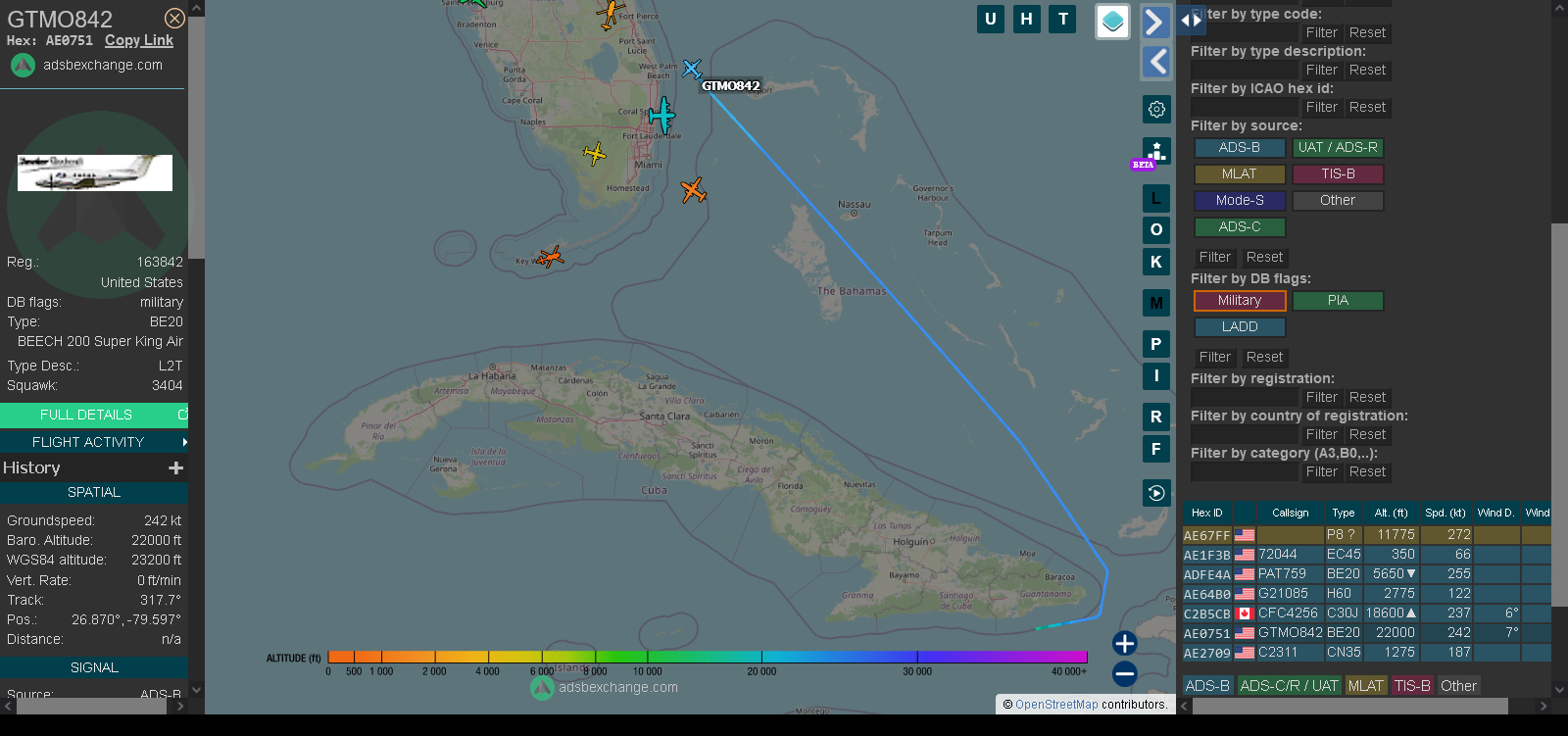Select the yellow aircraft west of Miami

595,154
